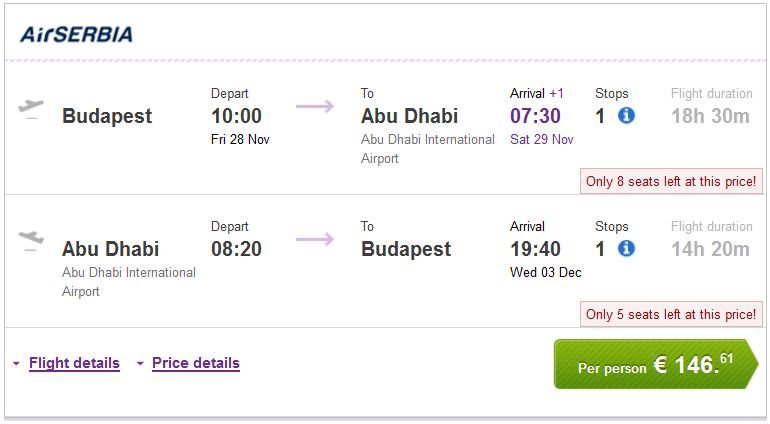The height and width of the screenshot is (424, 770).
Task: Click the 14h 20m flight duration
Action: click(710, 249)
